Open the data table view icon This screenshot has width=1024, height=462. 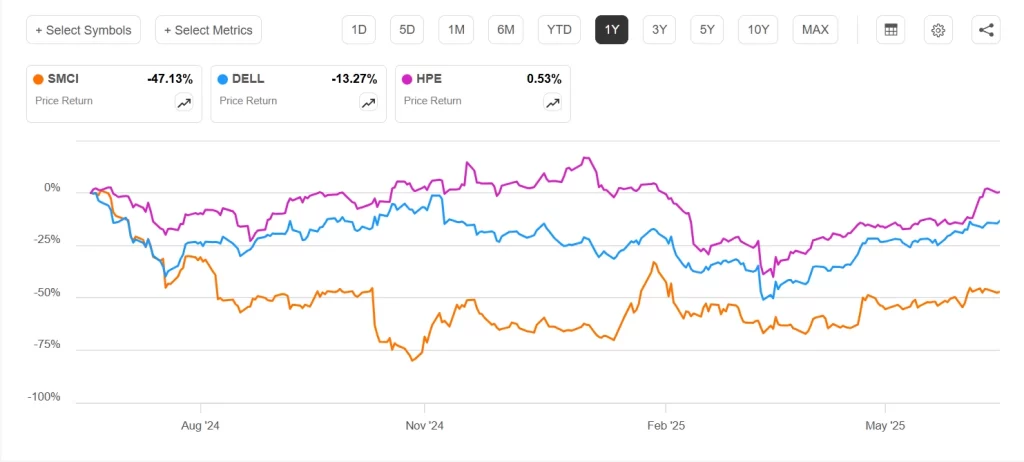890,30
